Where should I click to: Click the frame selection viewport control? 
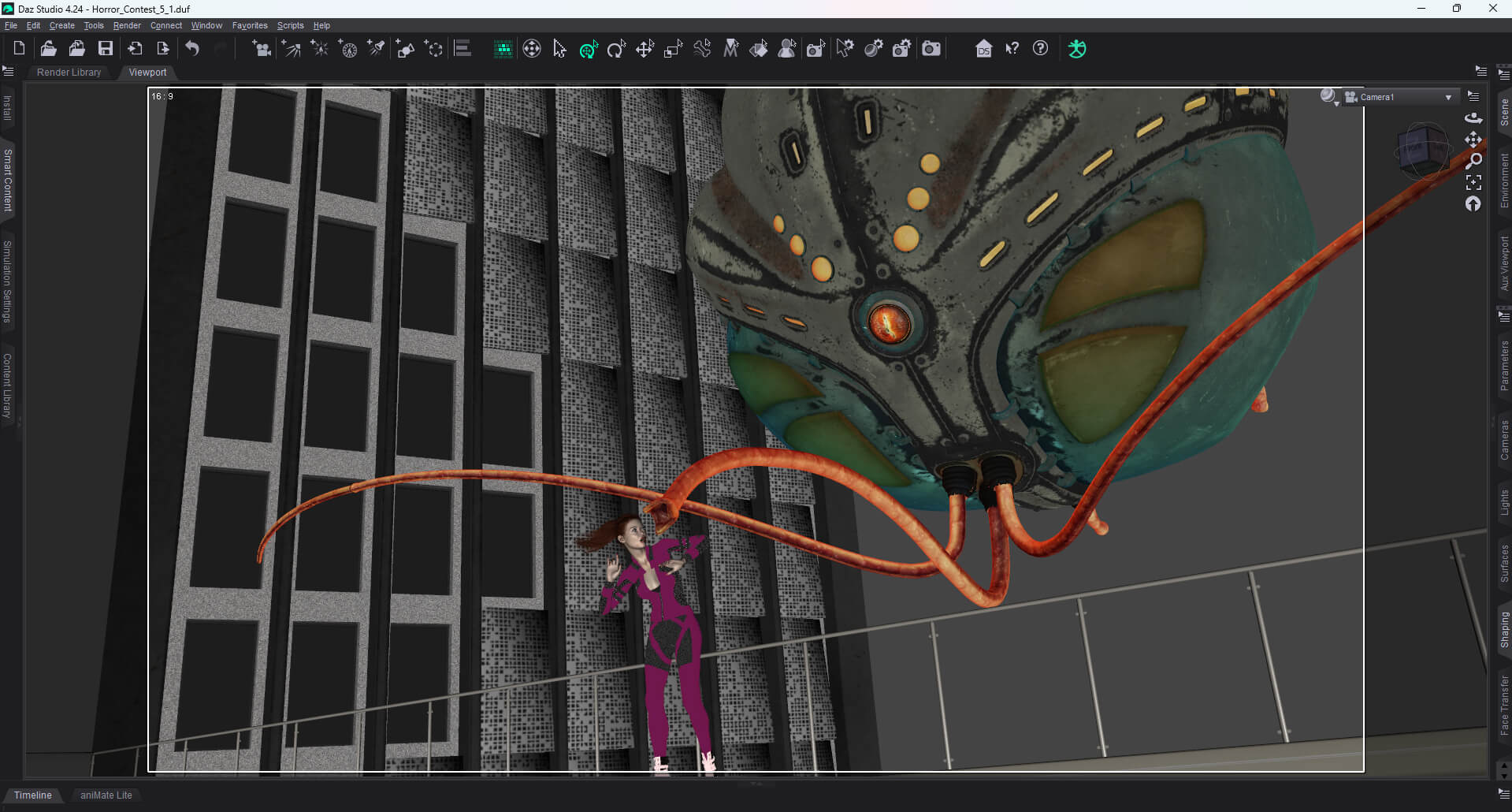tap(1473, 183)
